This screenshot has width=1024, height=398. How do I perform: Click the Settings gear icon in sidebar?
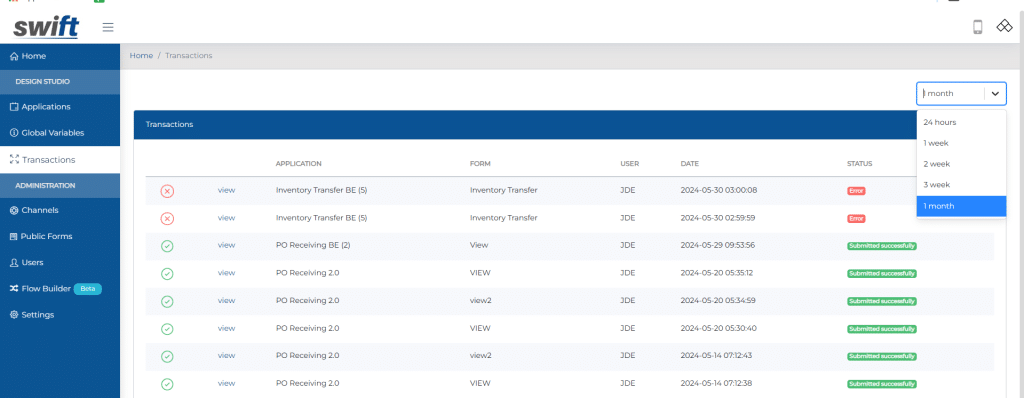coord(14,315)
